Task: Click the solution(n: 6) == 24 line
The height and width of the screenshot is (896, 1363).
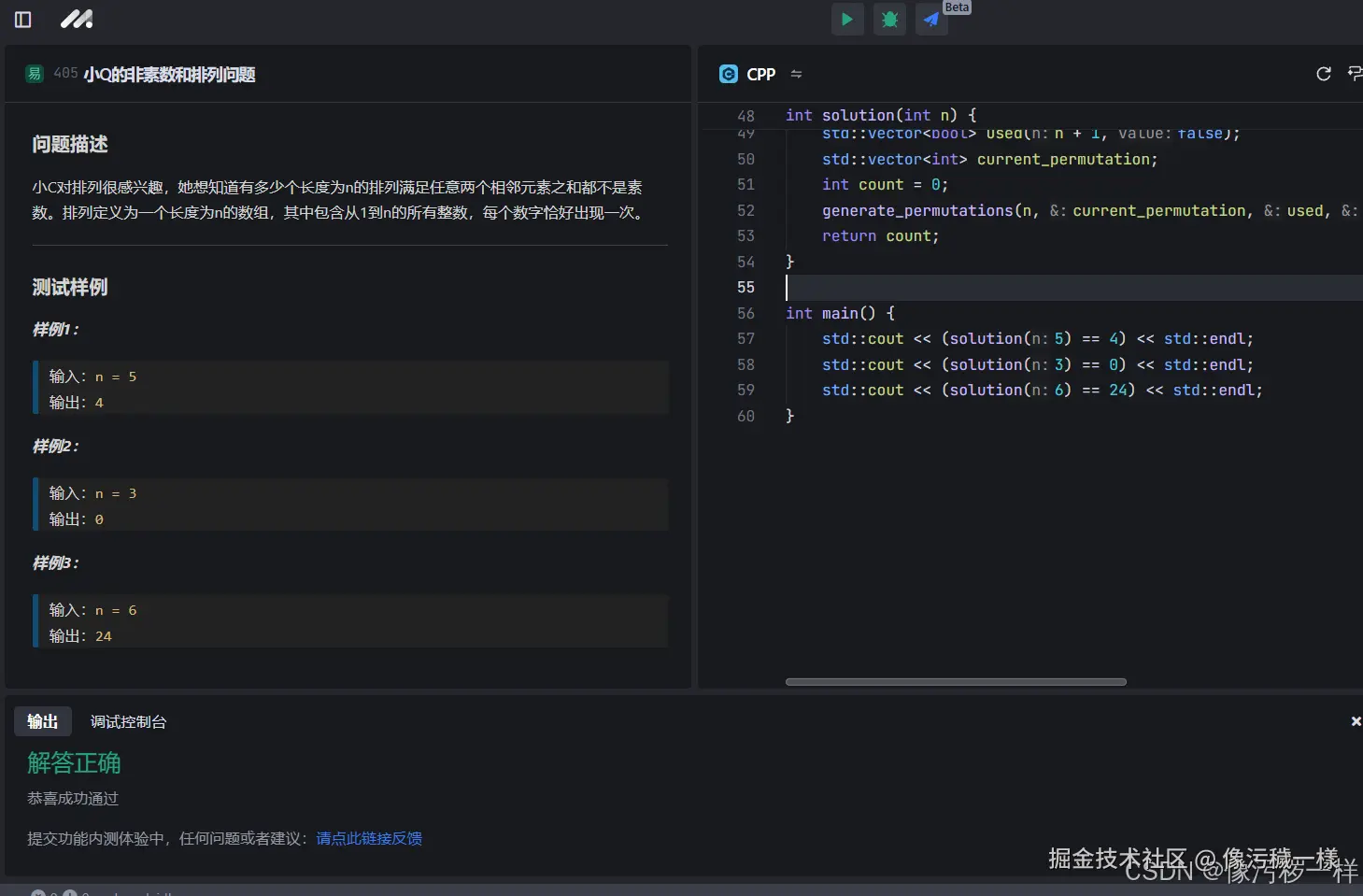Action: click(1043, 390)
